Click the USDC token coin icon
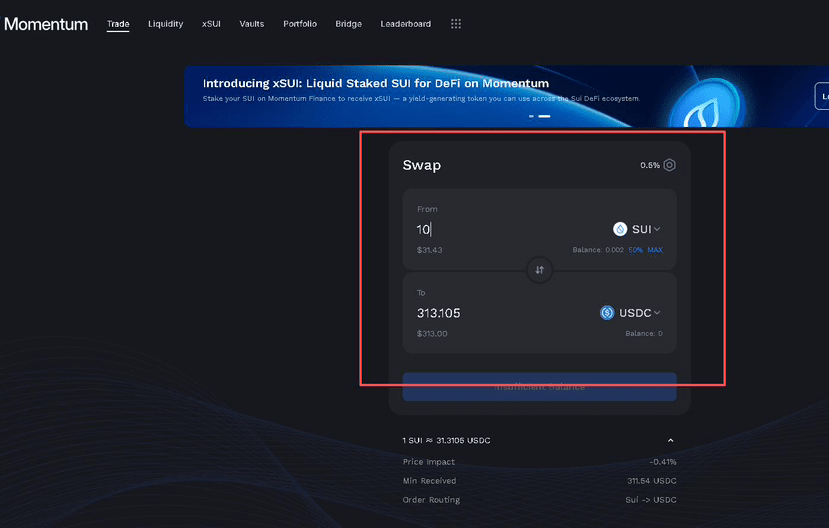 [x=607, y=313]
